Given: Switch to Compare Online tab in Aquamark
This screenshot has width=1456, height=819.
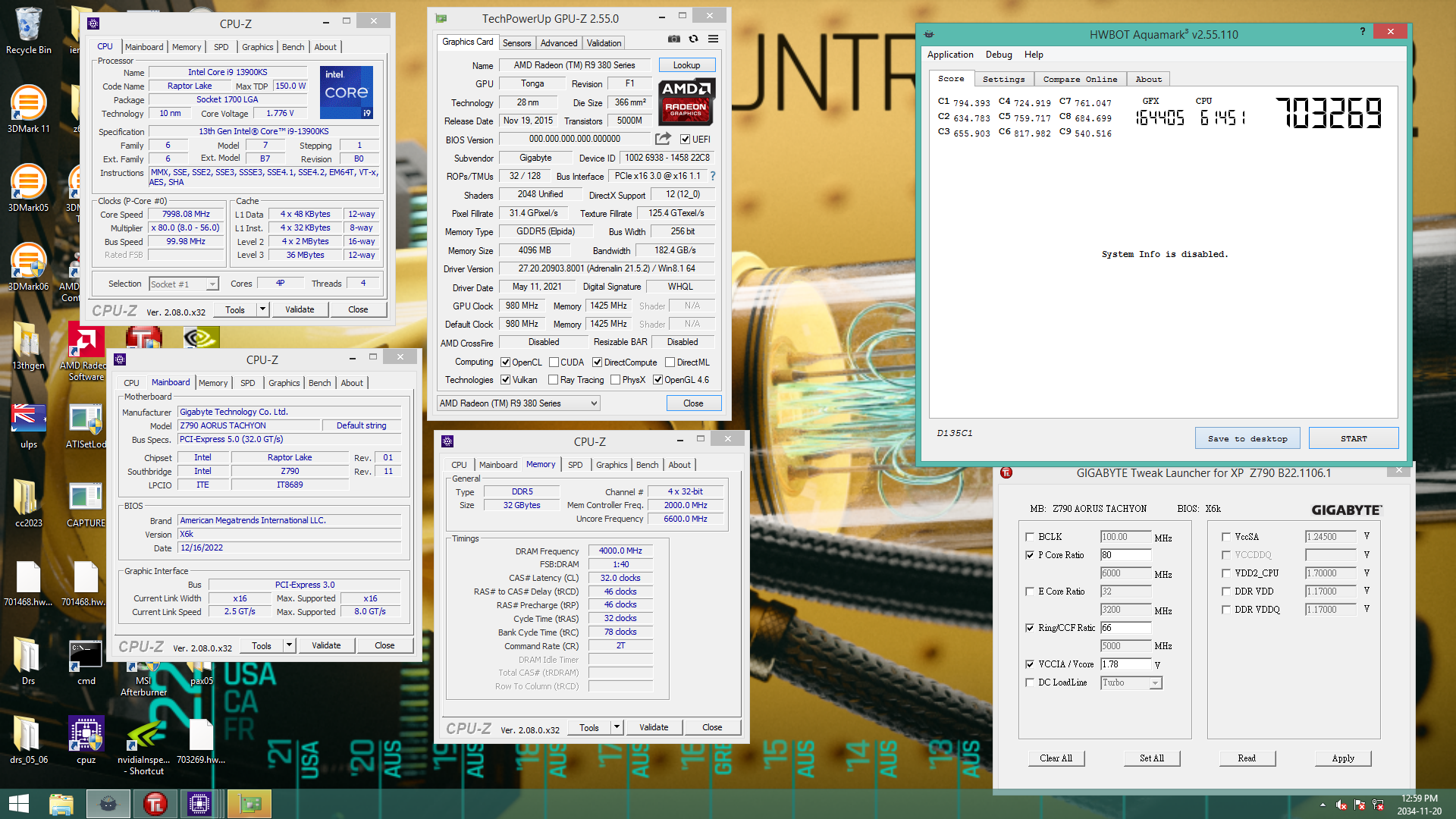Looking at the screenshot, I should click(x=1080, y=79).
